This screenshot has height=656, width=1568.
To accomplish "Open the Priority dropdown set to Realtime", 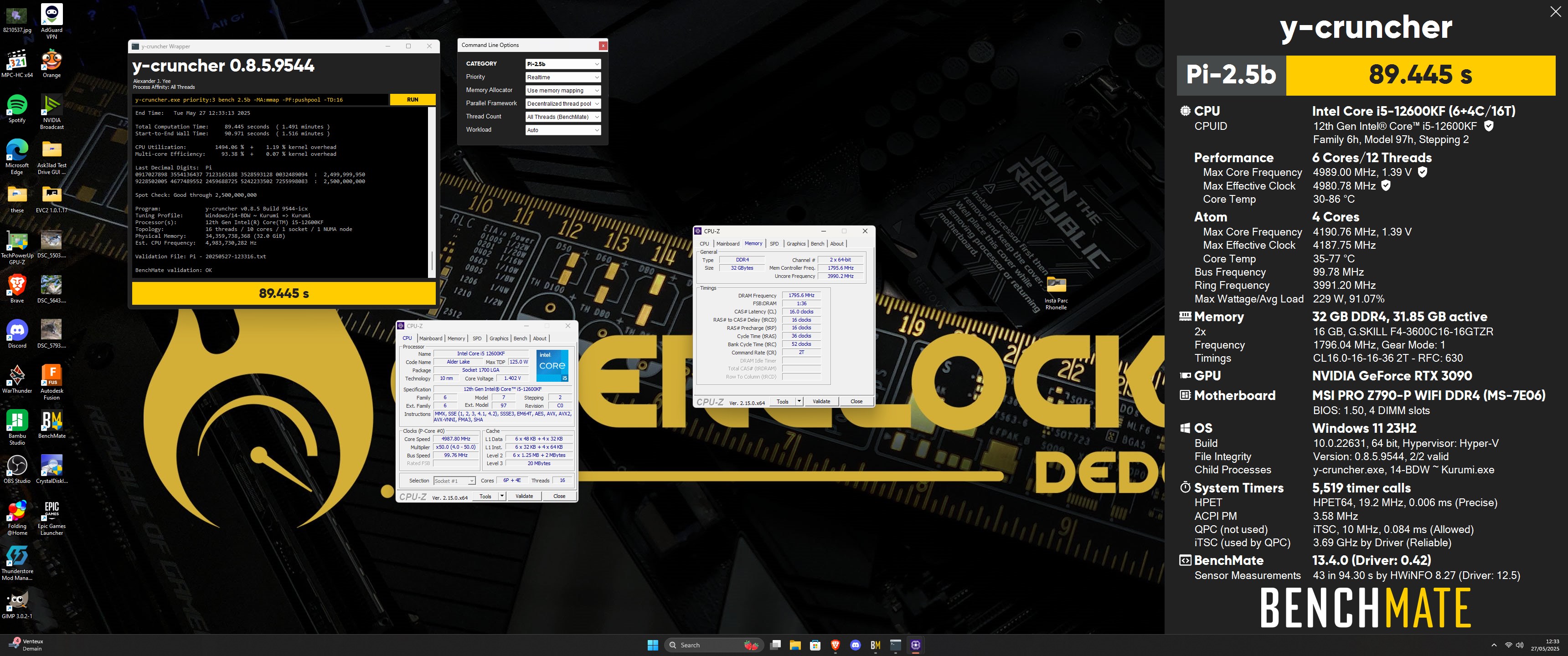I will click(563, 77).
